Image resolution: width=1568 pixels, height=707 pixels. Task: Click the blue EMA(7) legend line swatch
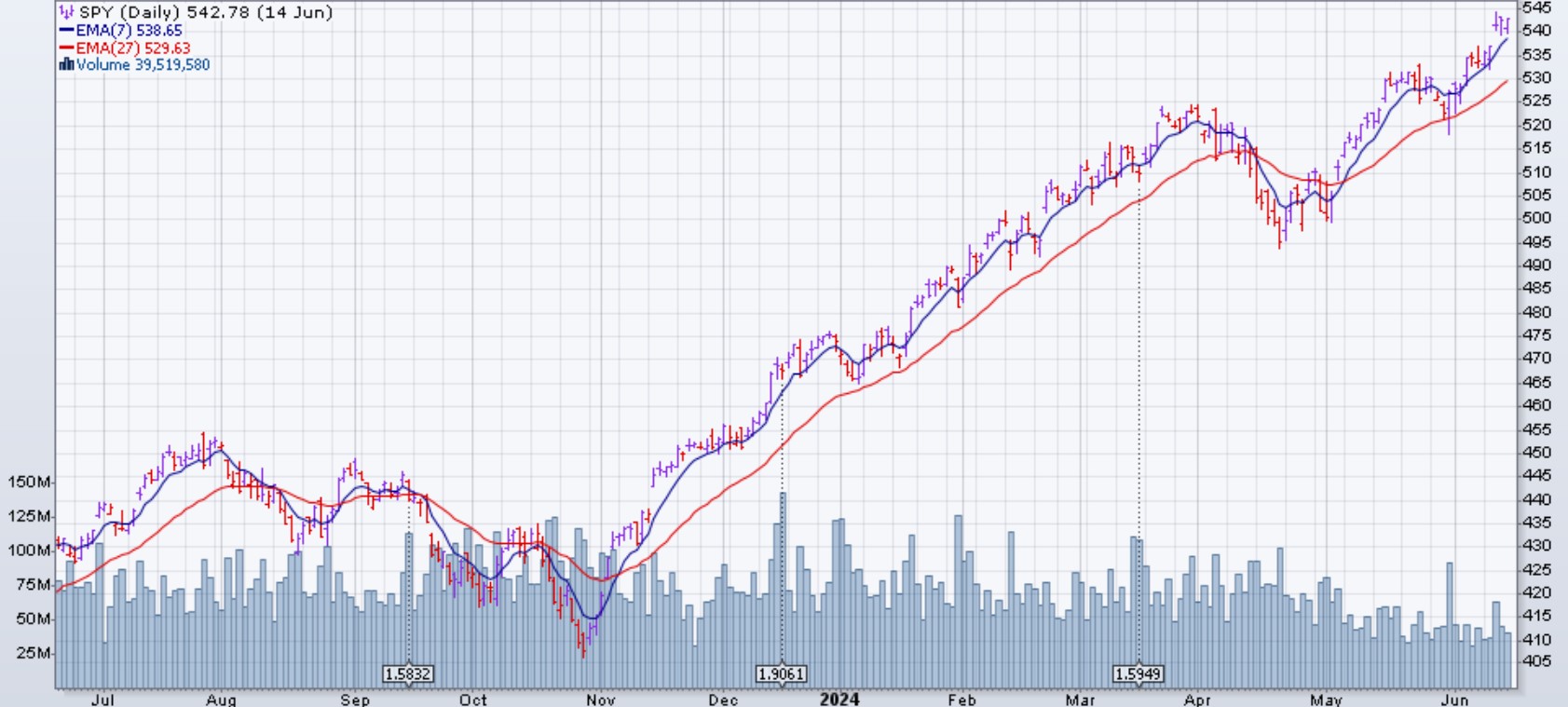click(x=66, y=31)
